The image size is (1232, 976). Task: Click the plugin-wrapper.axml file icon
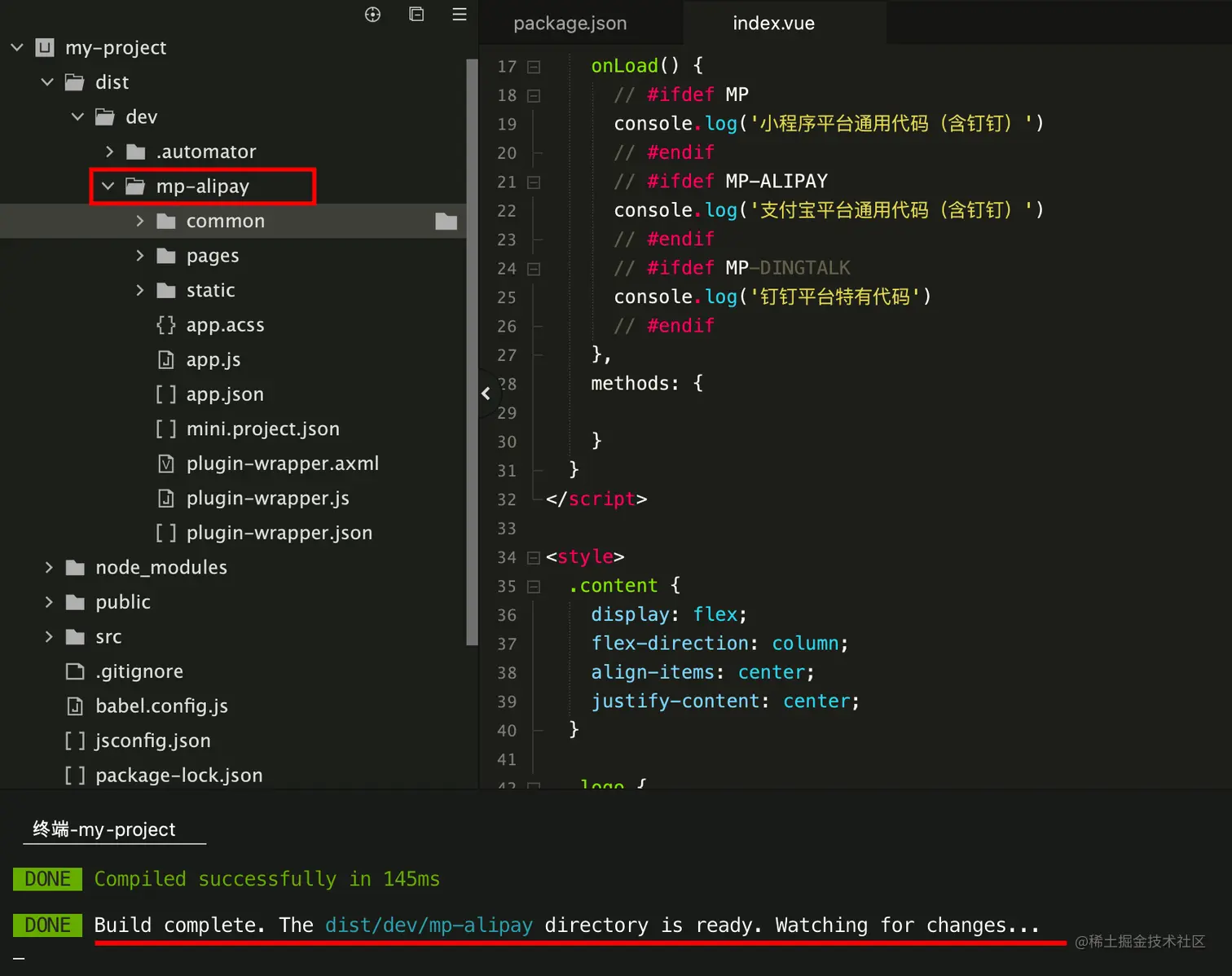(166, 464)
